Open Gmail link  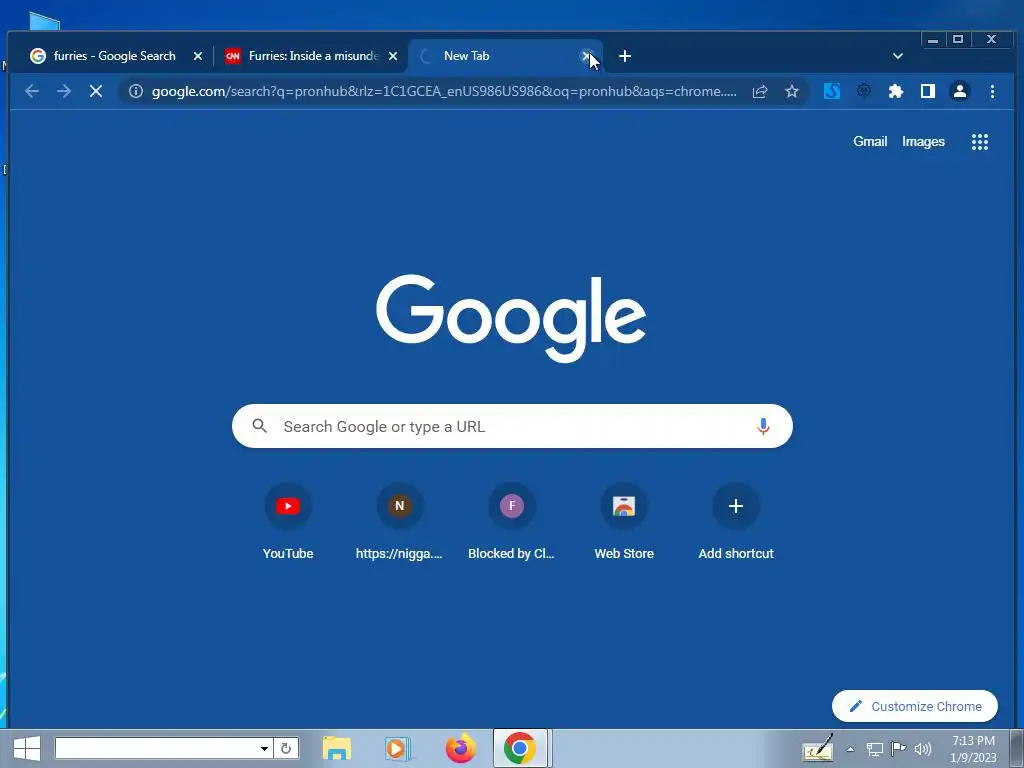tap(870, 142)
